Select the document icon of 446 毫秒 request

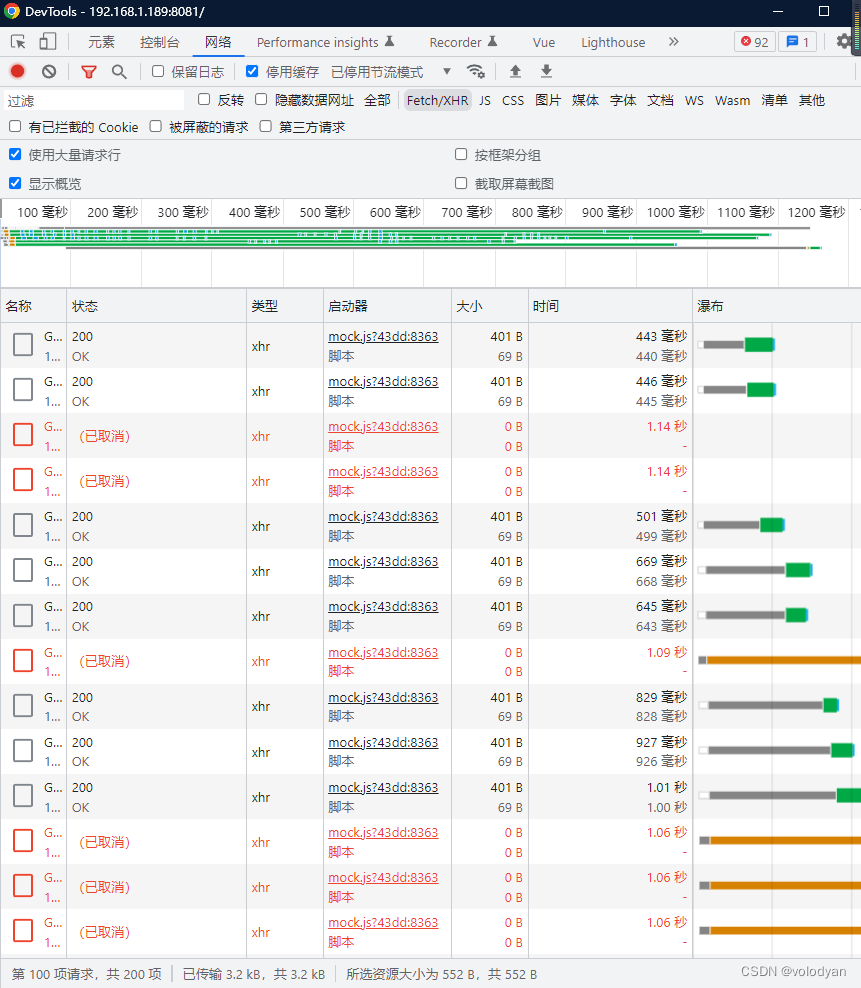[23, 389]
